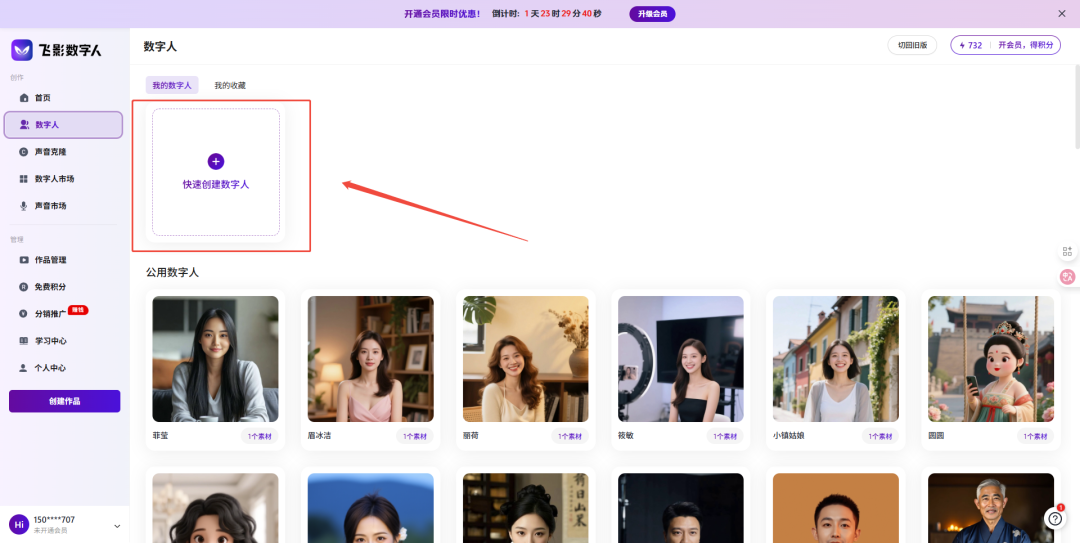
Task: Switch to 我的收藏 tab
Action: point(229,85)
